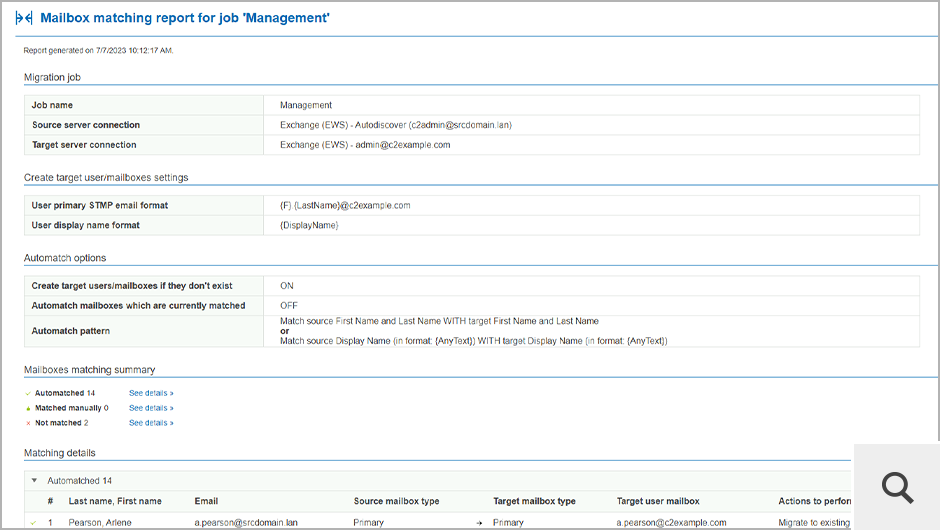Click the Source server connection value

tap(396, 125)
